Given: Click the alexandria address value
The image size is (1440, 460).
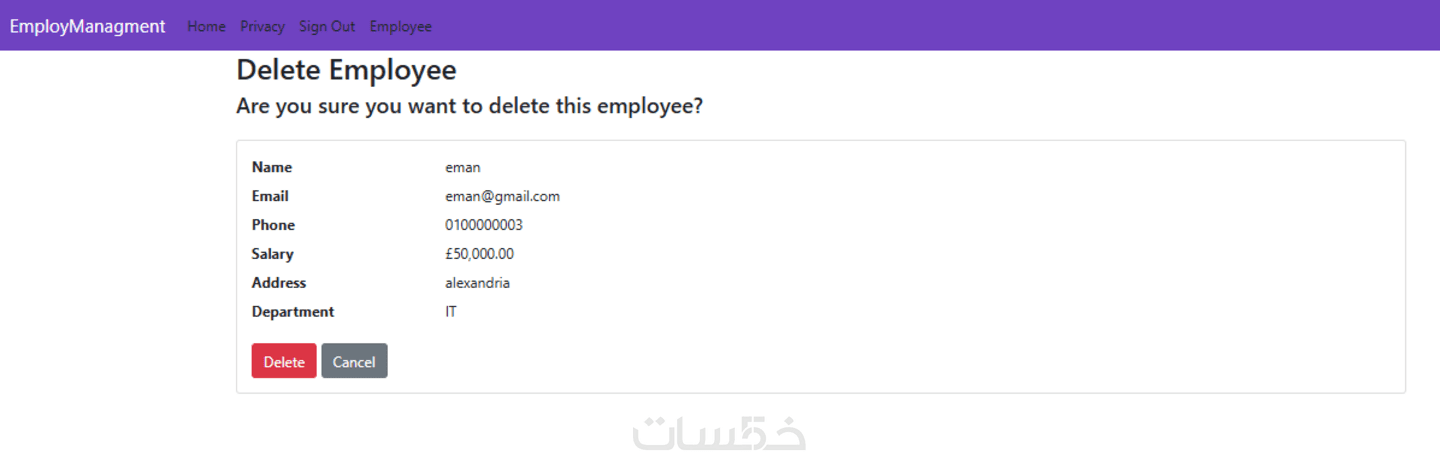Looking at the screenshot, I should [x=477, y=283].
